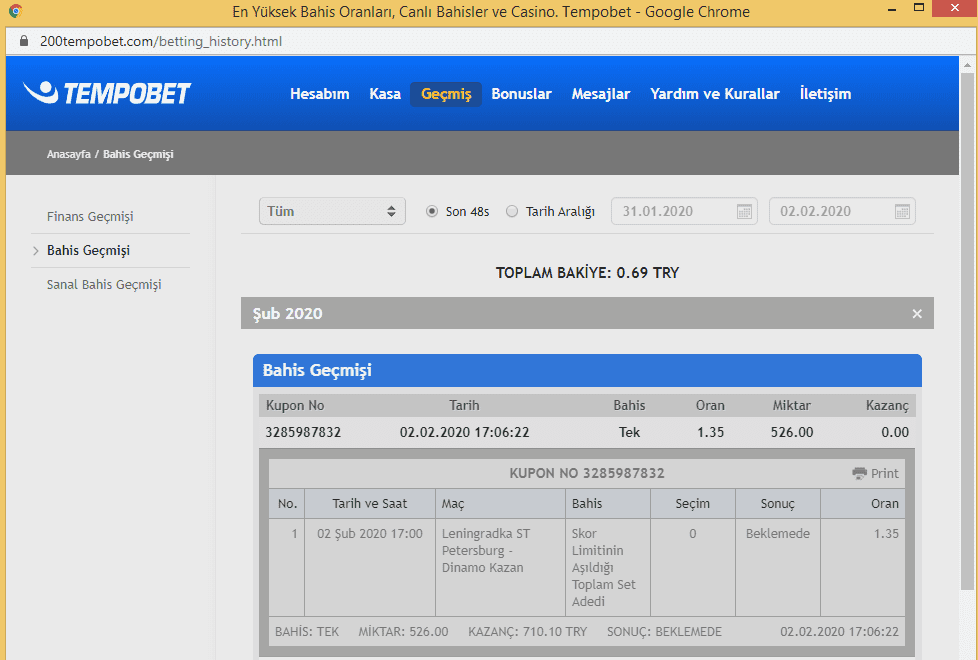Click the Chrome icon in the title bar
Screen dimensions: 978x660
(16, 11)
